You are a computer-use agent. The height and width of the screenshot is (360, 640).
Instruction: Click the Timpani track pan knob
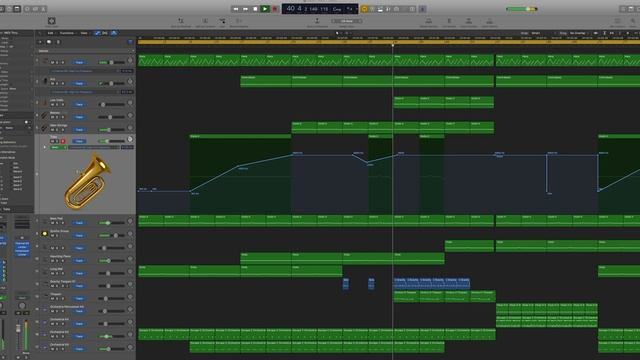(130, 297)
